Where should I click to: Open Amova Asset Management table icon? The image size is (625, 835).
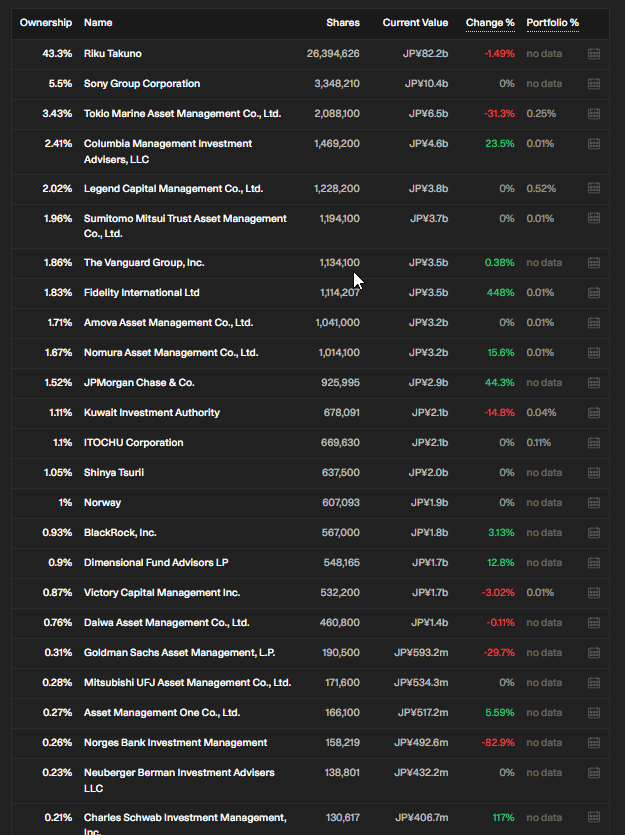pyautogui.click(x=594, y=323)
